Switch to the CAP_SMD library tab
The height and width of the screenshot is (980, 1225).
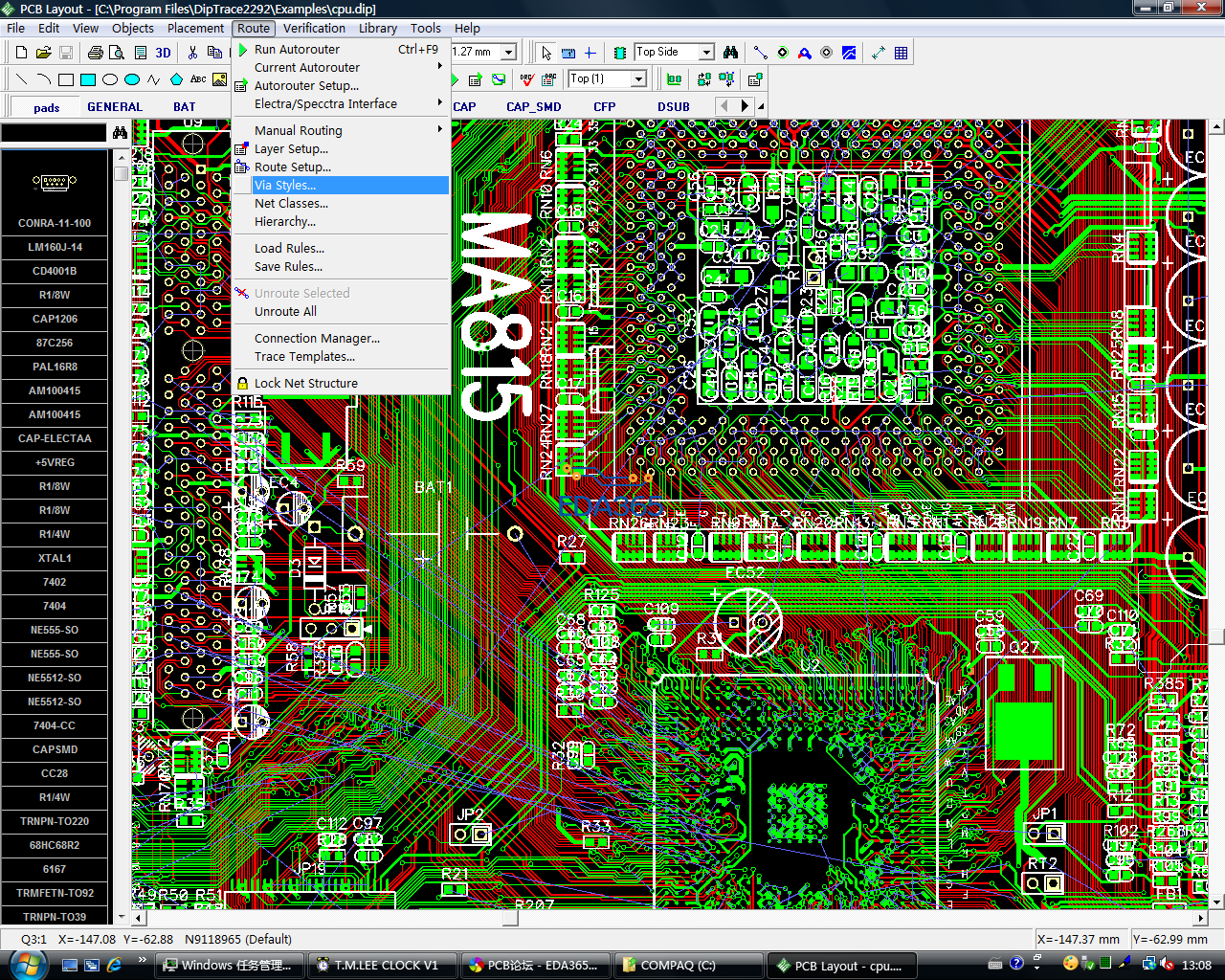point(533,106)
